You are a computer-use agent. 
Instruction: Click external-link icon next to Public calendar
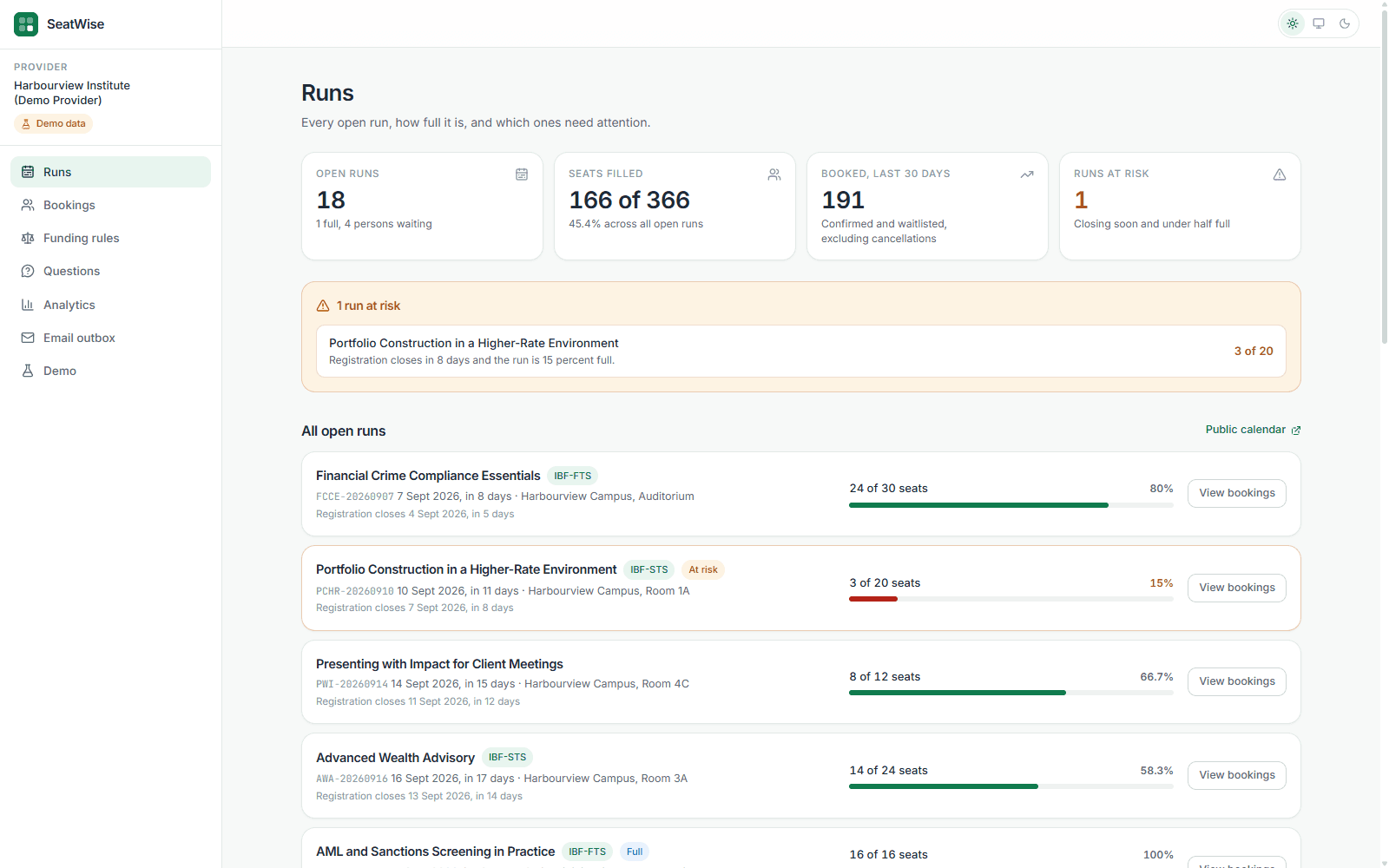point(1296,431)
